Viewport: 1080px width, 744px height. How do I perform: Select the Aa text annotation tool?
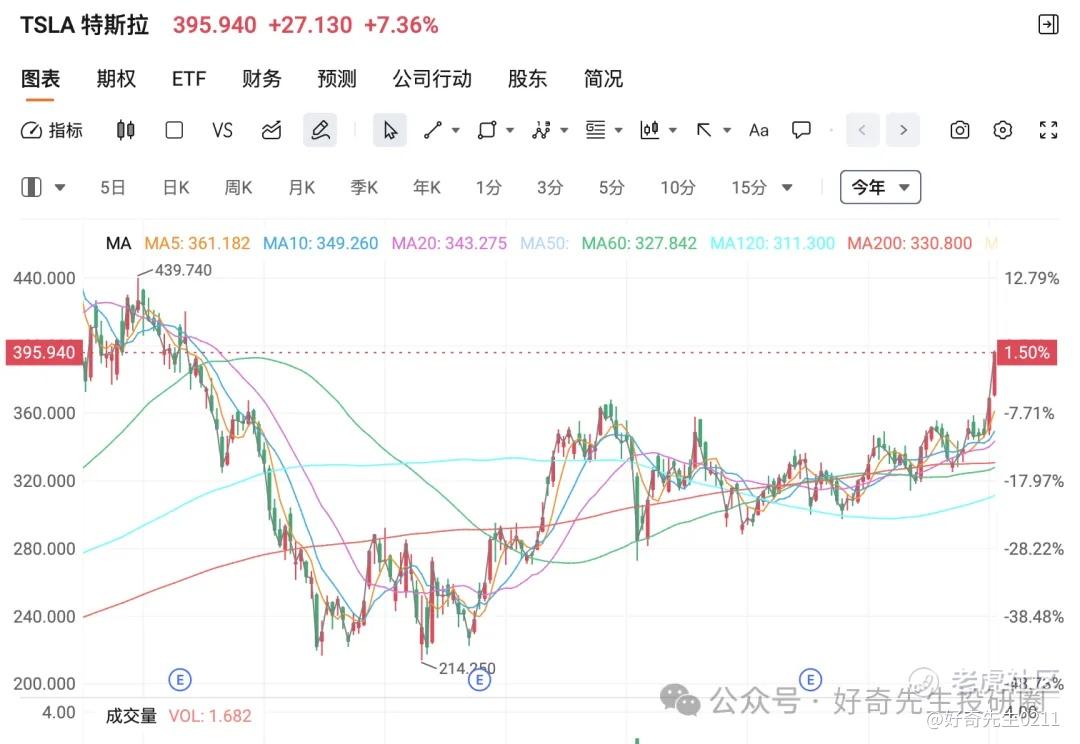click(x=759, y=130)
